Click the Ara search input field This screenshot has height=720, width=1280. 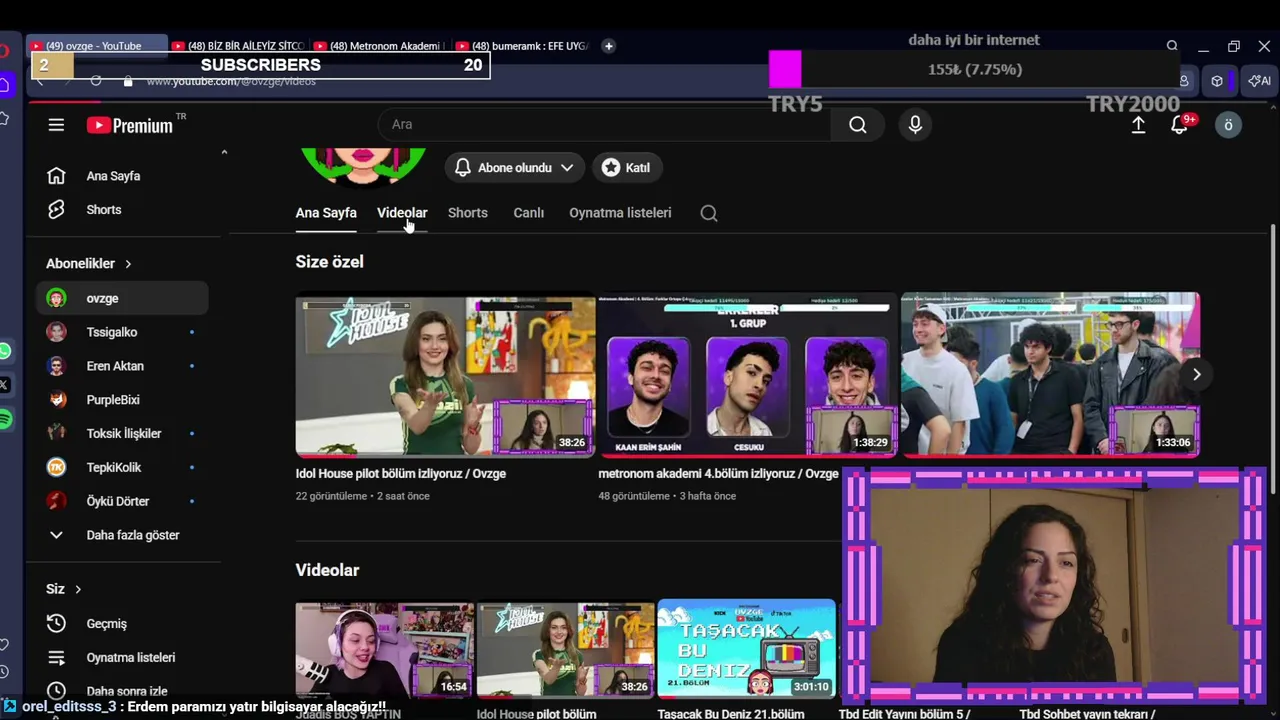pos(604,125)
